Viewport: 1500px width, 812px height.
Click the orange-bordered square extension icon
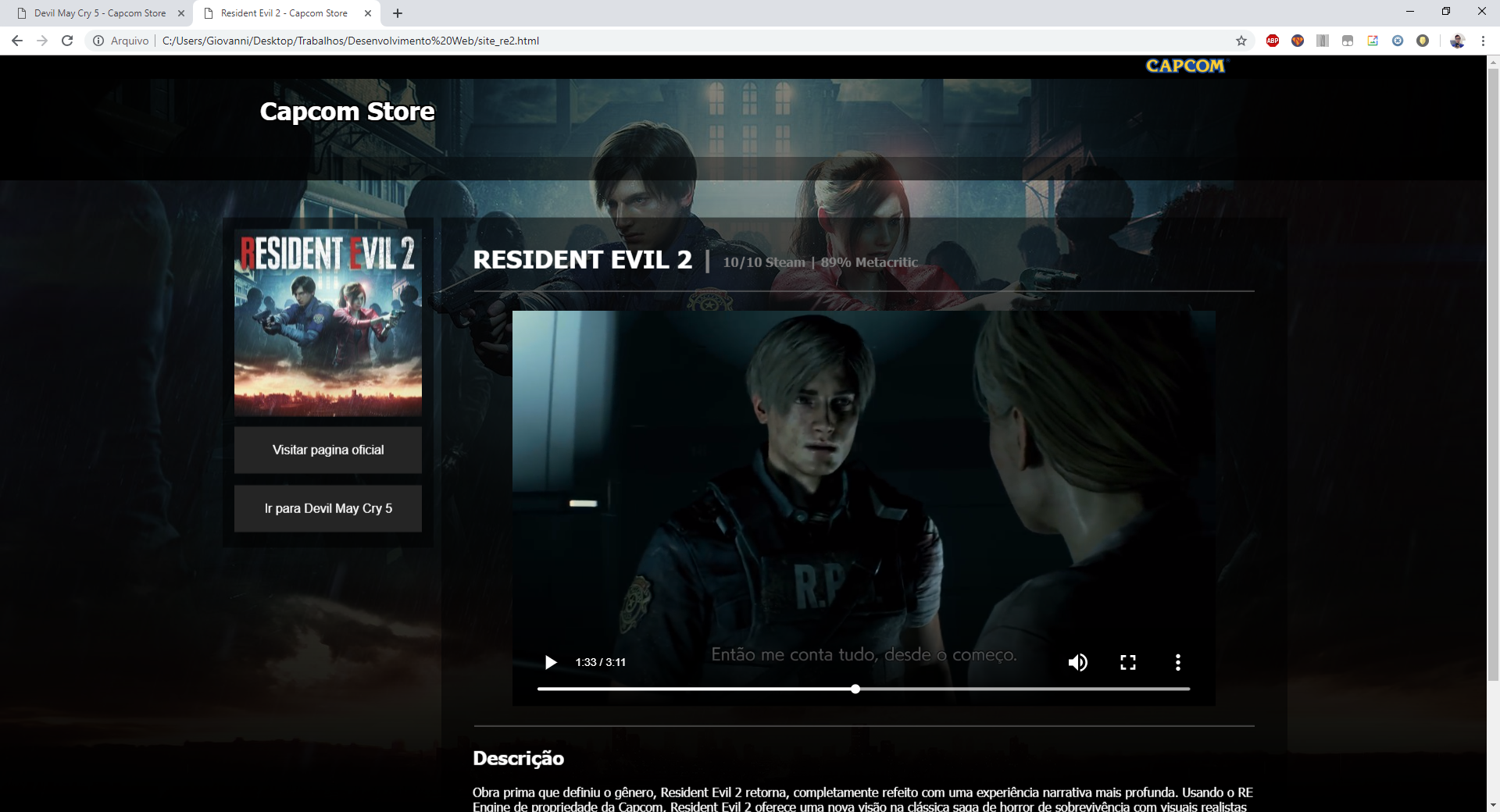1373,41
